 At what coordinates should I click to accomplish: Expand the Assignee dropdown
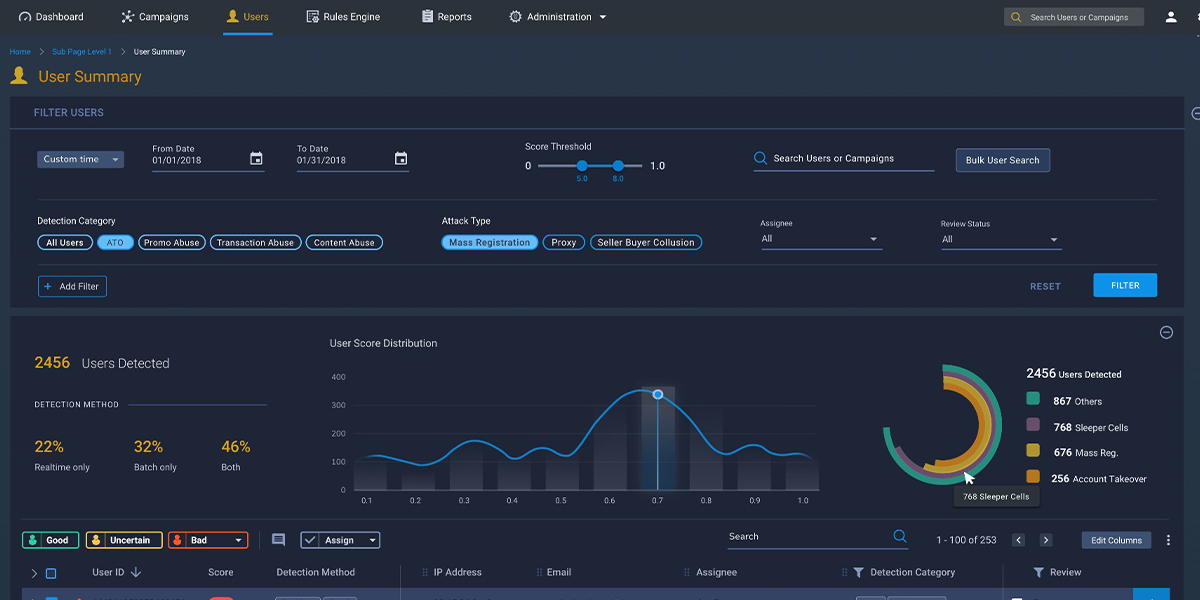(x=820, y=240)
